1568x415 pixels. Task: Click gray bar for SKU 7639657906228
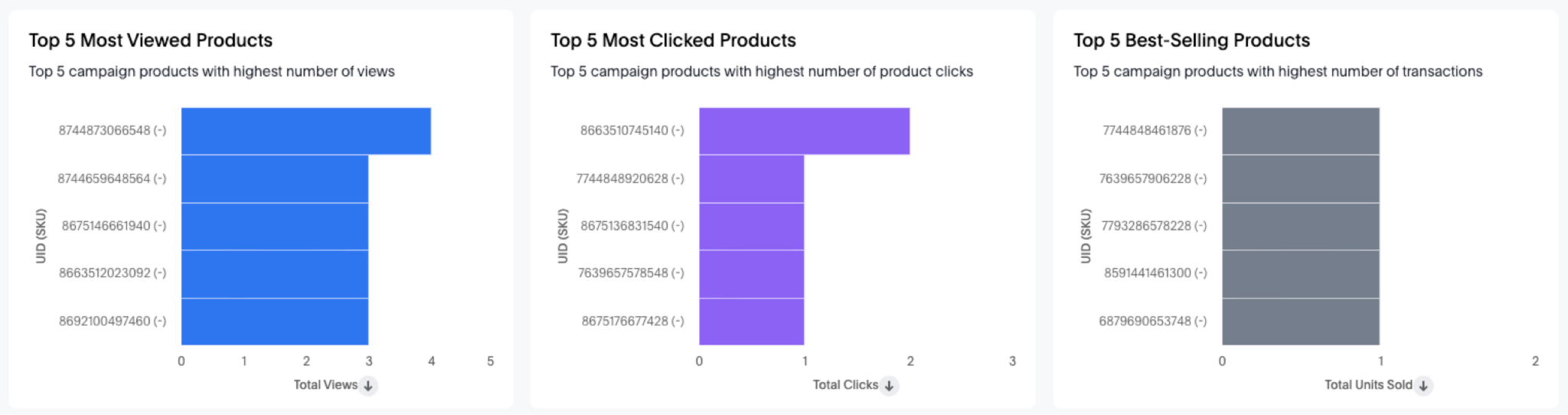1300,178
